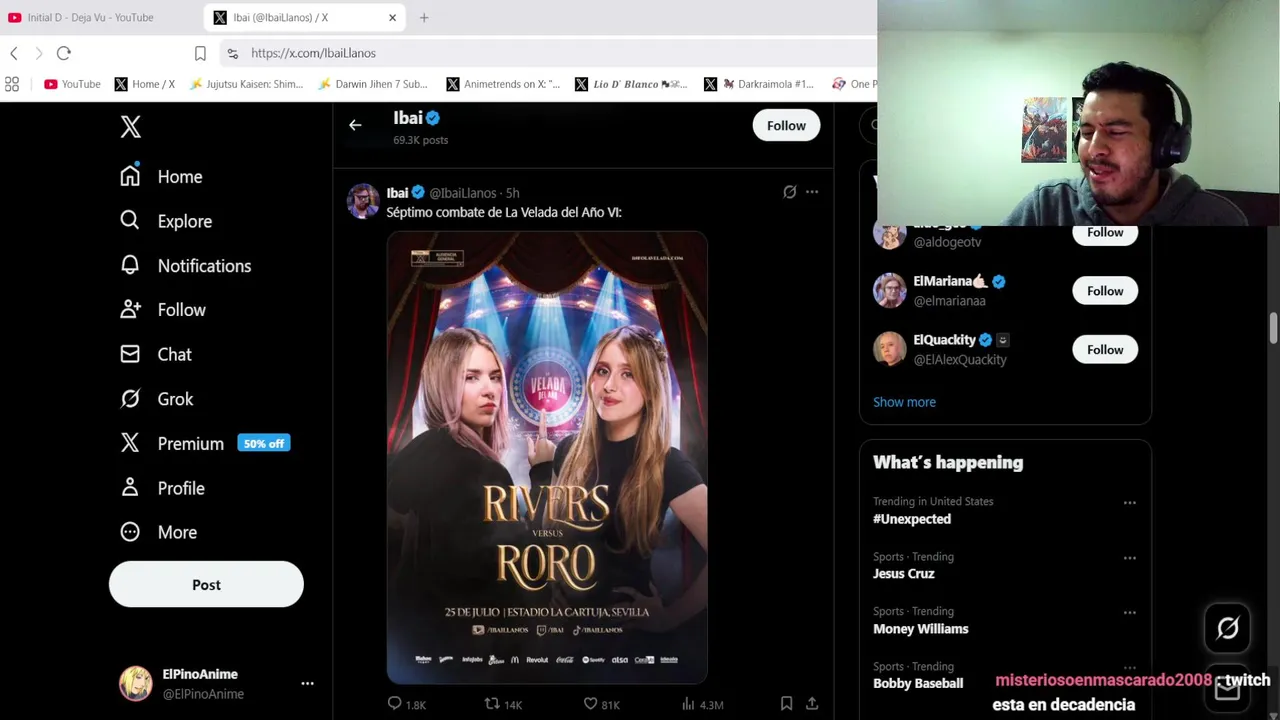Click the Post button
Viewport: 1280px width, 720px height.
click(x=206, y=585)
